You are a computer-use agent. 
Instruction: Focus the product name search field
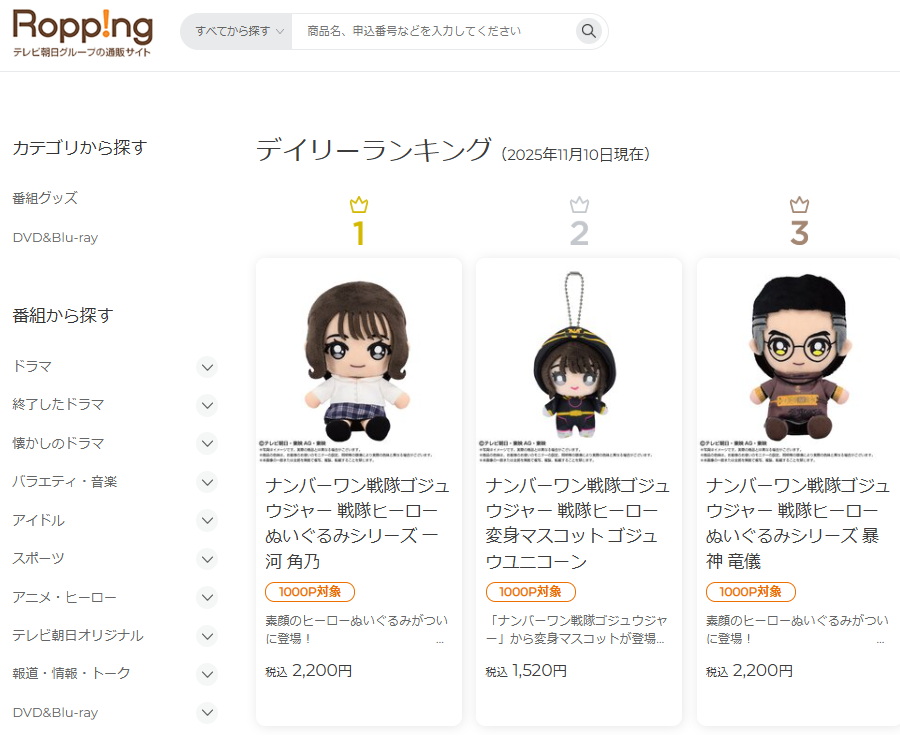tap(433, 31)
